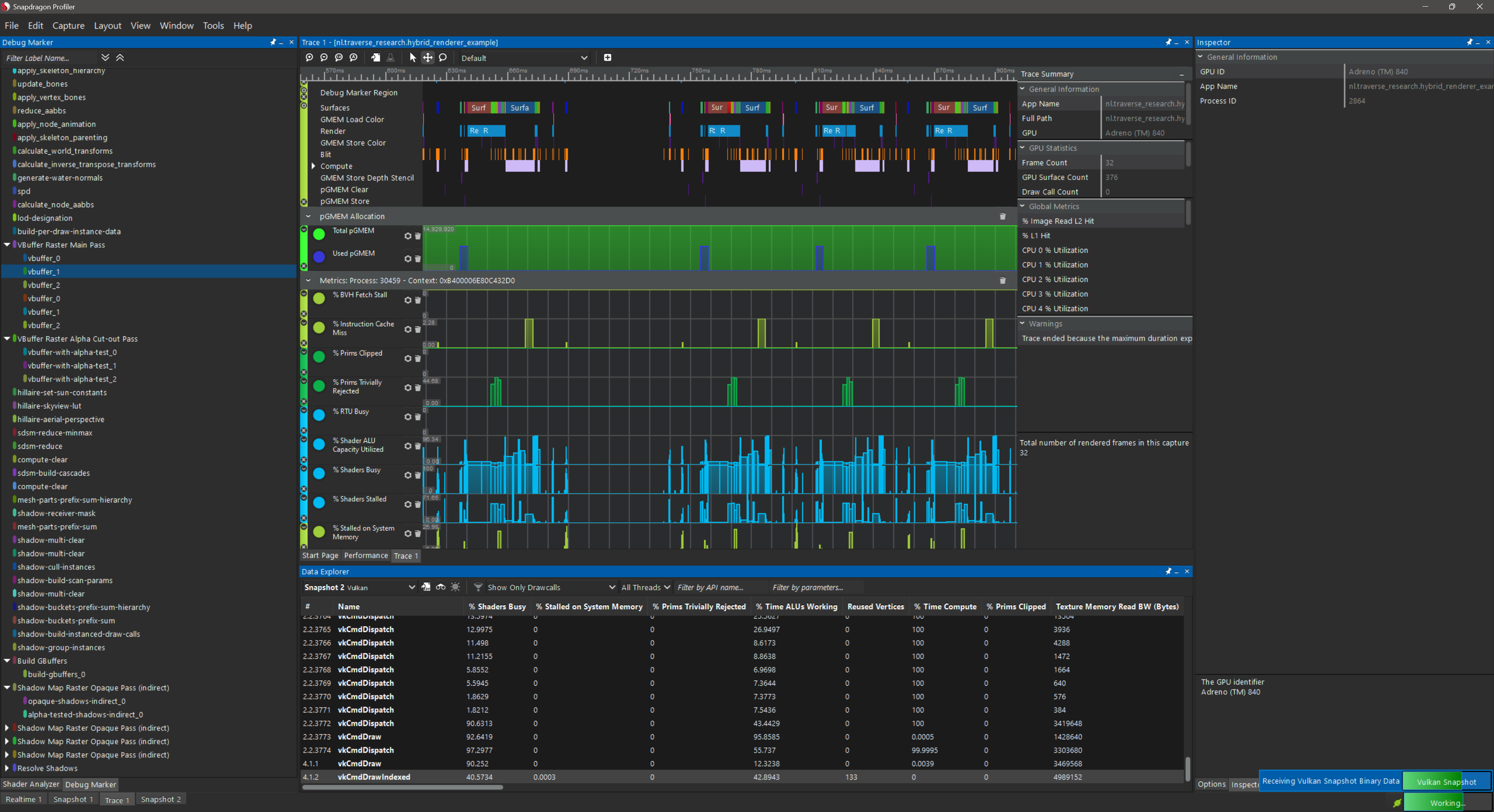Viewport: 1494px width, 812px height.
Task: Export Data Explorer table to CSV
Action: 426,587
